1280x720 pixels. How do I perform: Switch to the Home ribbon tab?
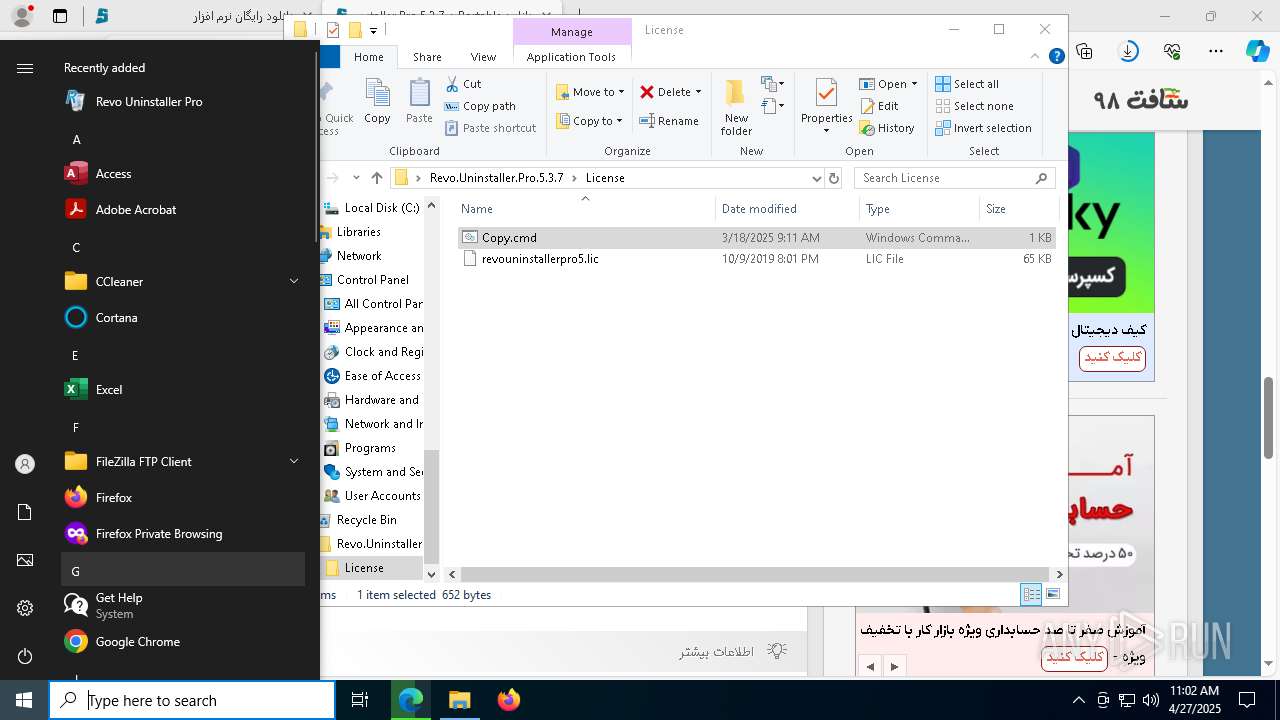pyautogui.click(x=368, y=57)
